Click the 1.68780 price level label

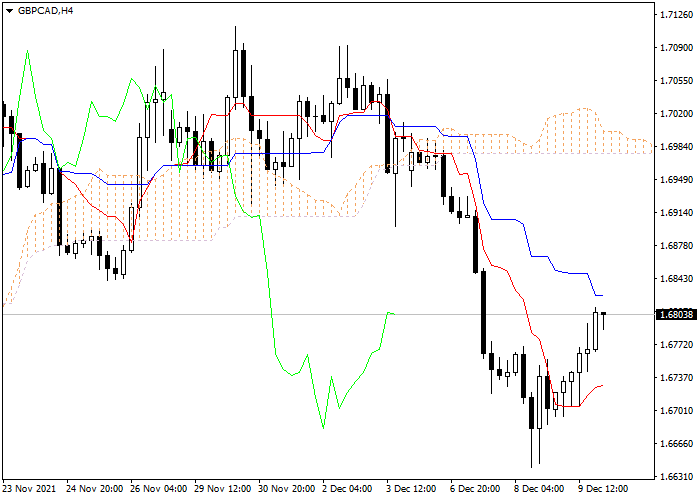pyautogui.click(x=677, y=246)
